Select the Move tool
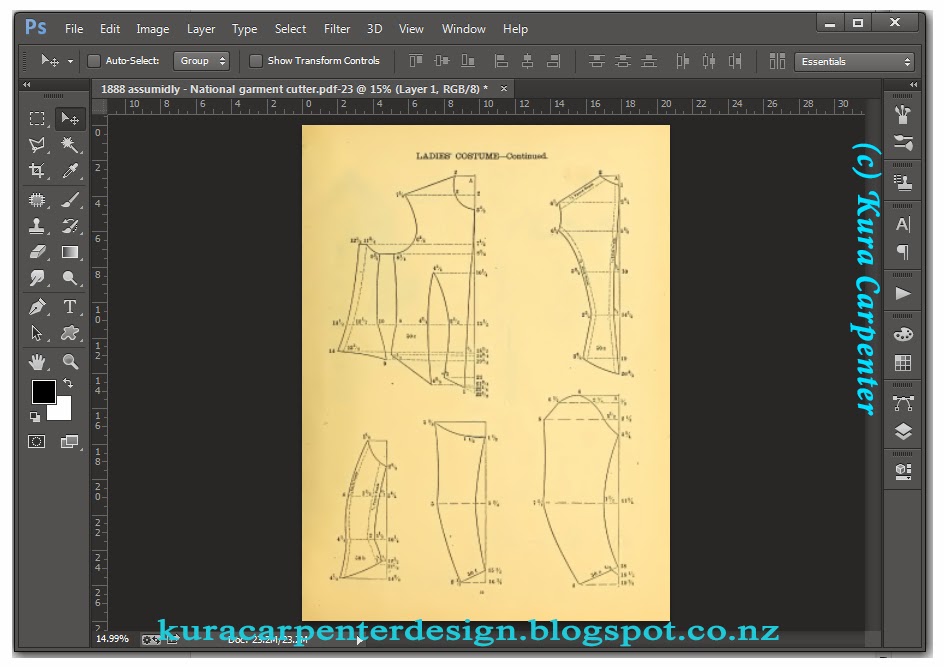Viewport: 944px width, 667px height. pyautogui.click(x=69, y=117)
